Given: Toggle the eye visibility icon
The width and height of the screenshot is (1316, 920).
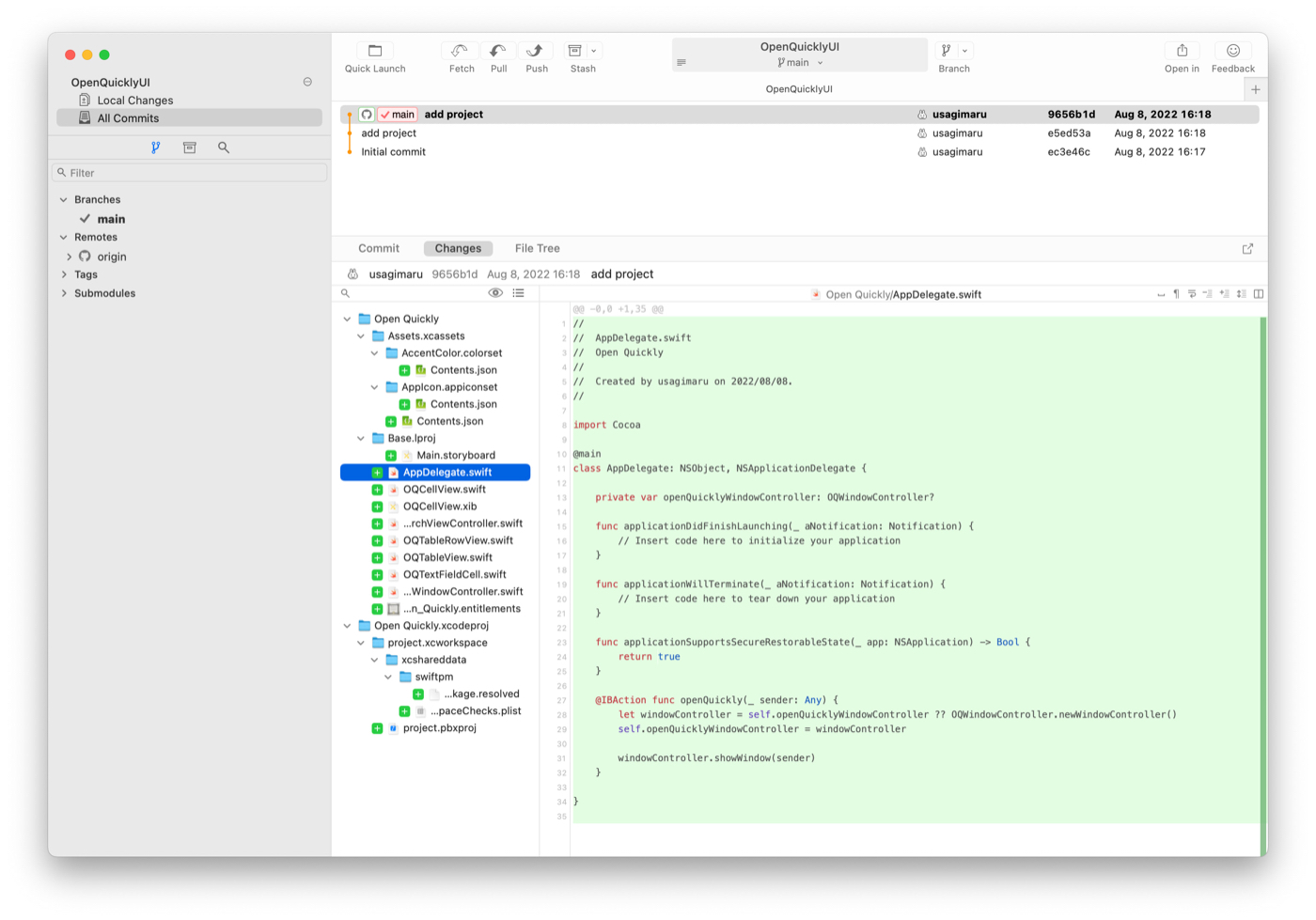Looking at the screenshot, I should coord(495,293).
